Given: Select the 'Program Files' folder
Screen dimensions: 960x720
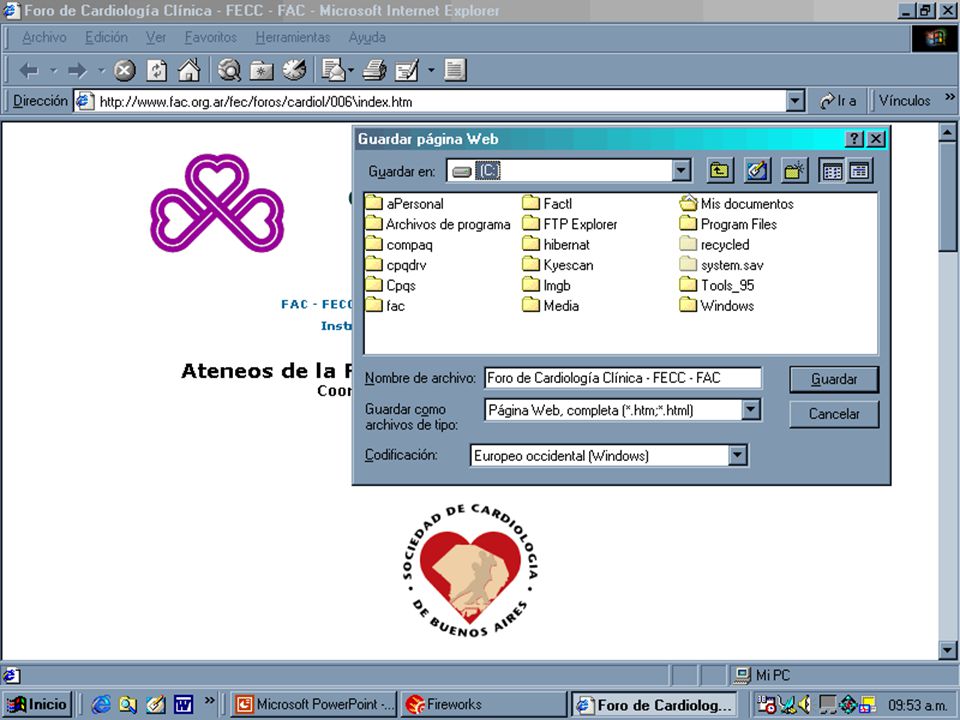Looking at the screenshot, I should (x=729, y=224).
